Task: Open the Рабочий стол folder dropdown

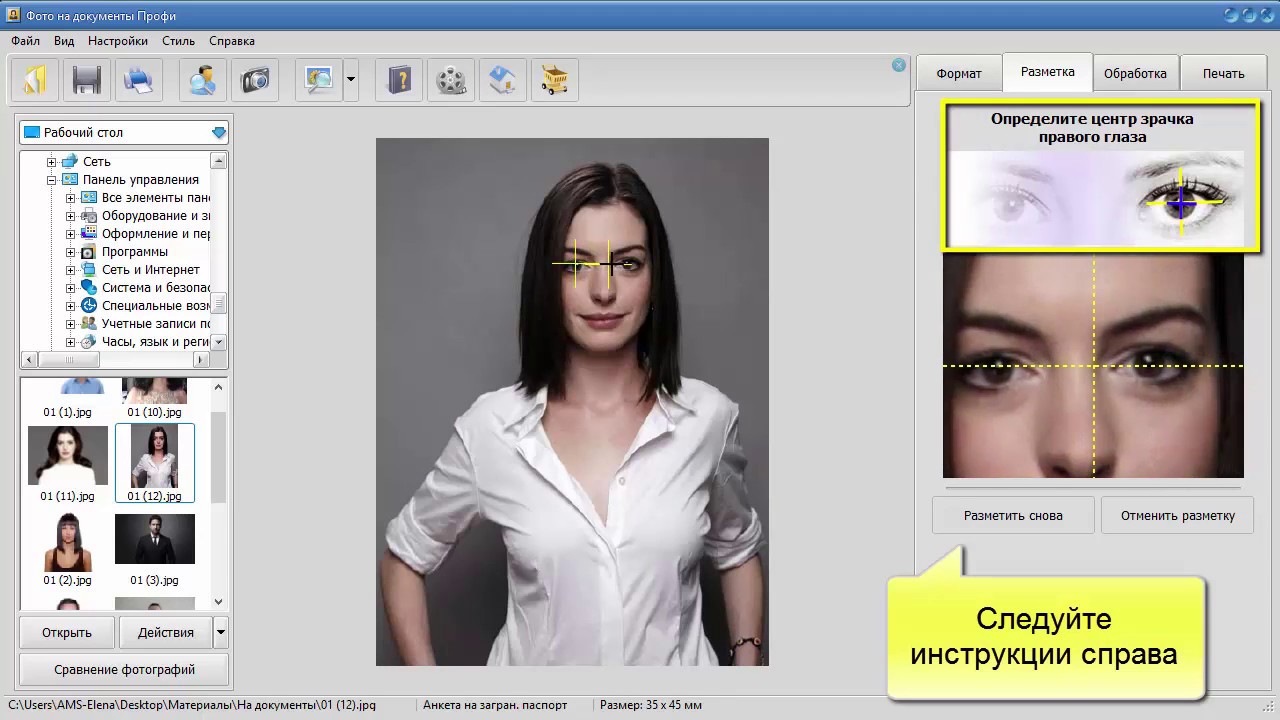Action: pyautogui.click(x=219, y=132)
